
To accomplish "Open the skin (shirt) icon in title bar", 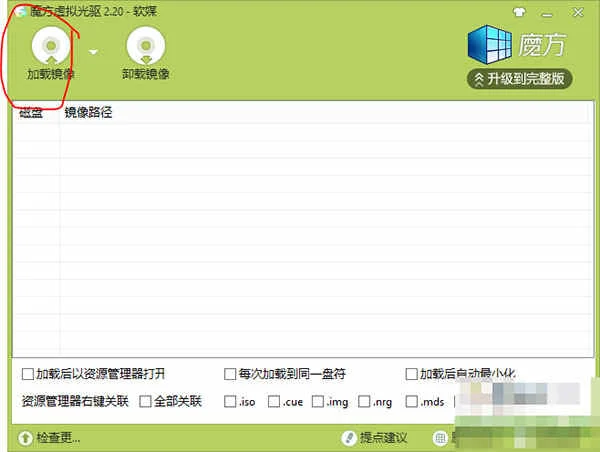I will [x=519, y=13].
